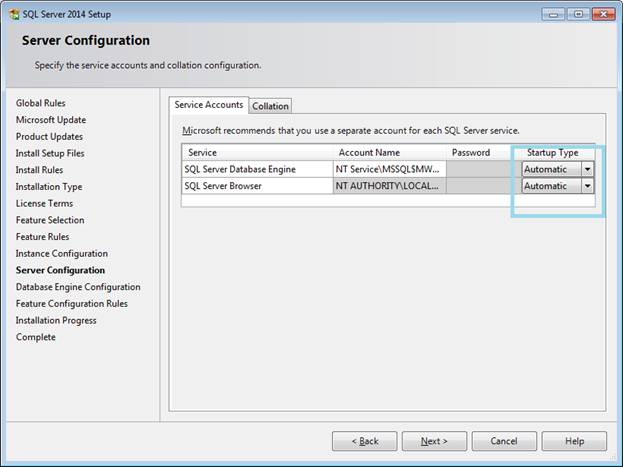Click Install Setup Files step
This screenshot has height=467, width=623.
click(x=50, y=153)
